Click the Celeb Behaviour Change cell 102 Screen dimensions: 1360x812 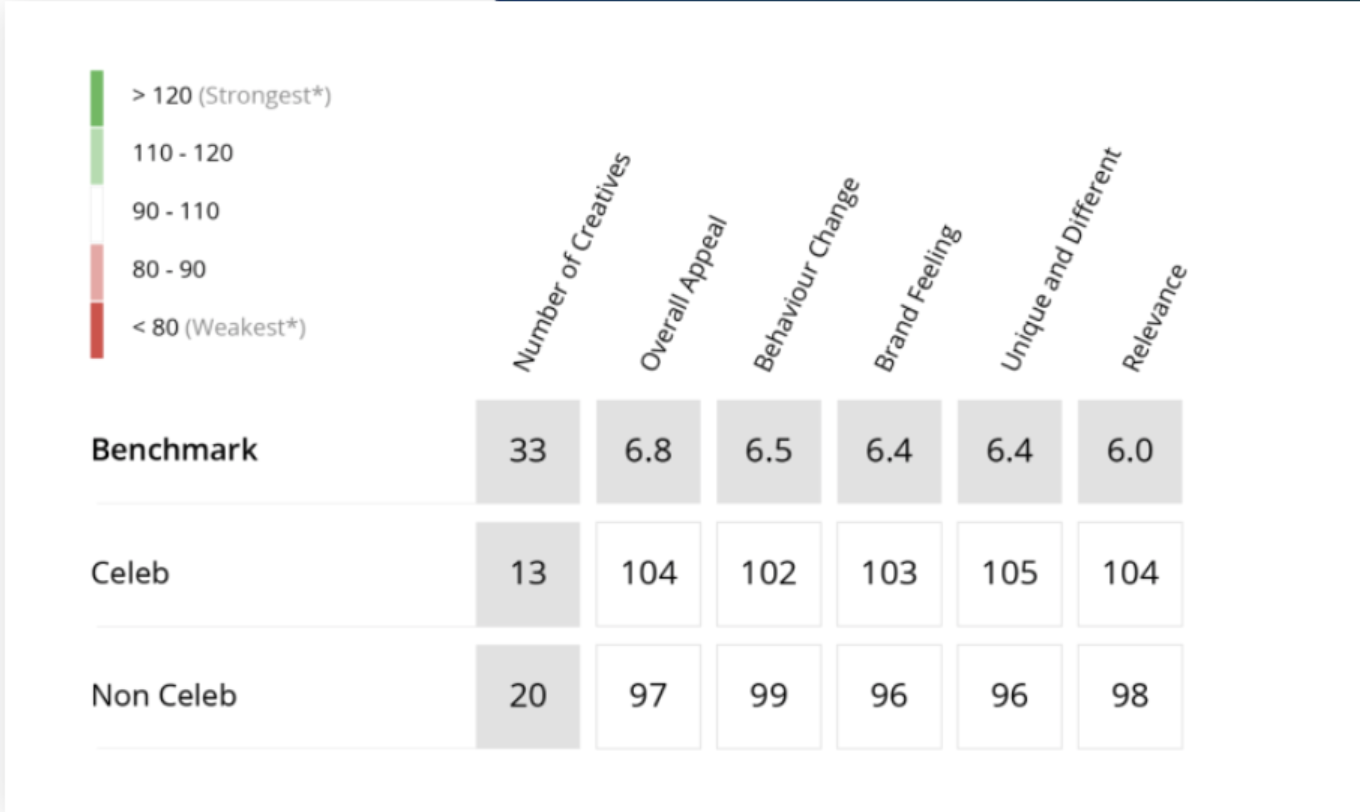point(769,574)
